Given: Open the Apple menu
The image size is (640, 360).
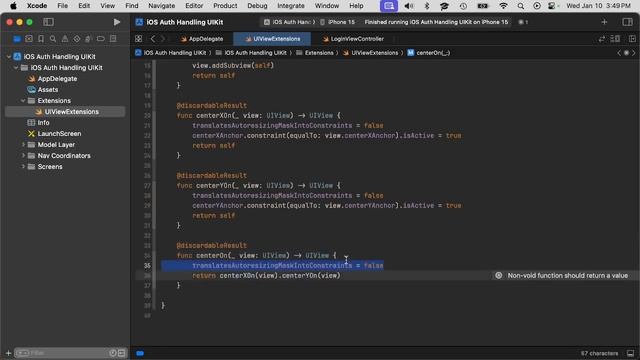Looking at the screenshot, I should pos(13,6).
